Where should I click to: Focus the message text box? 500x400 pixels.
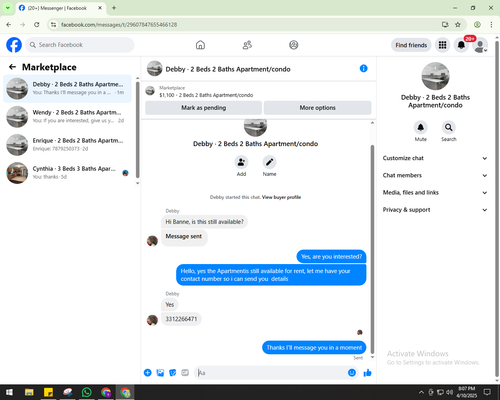pyautogui.click(x=272, y=373)
